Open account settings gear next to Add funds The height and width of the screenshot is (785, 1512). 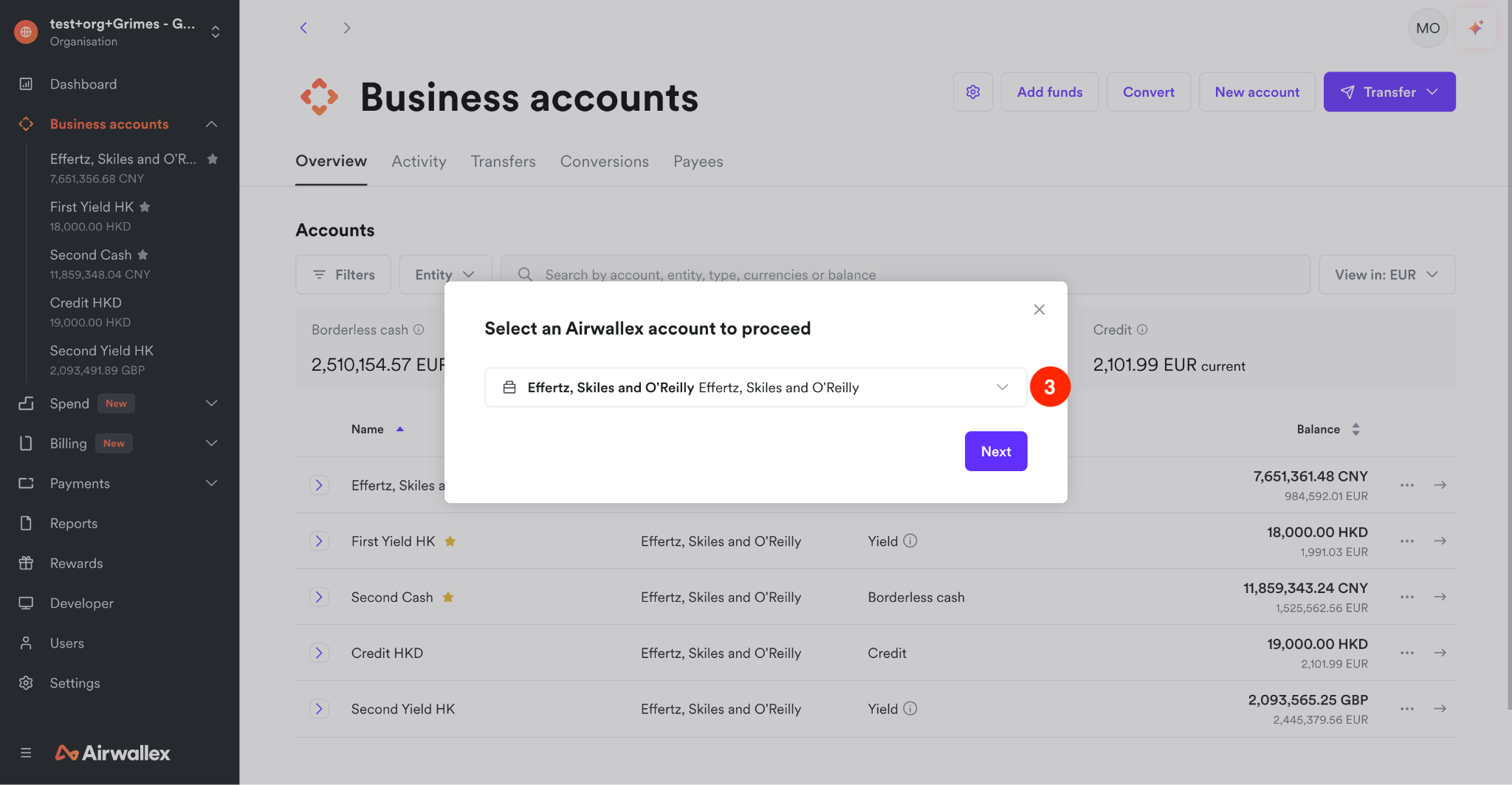973,92
